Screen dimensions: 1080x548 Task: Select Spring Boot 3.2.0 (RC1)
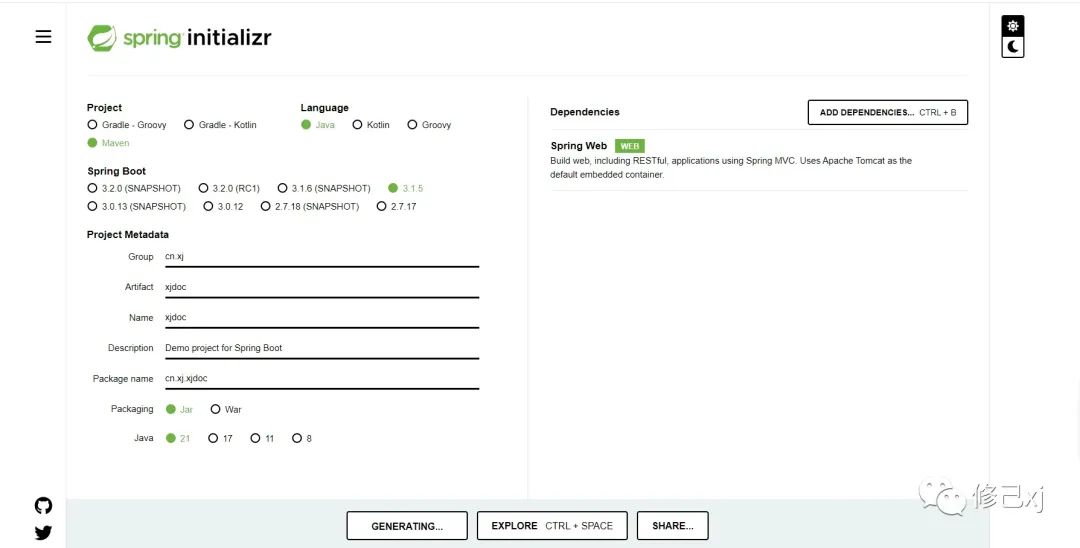coord(229,188)
